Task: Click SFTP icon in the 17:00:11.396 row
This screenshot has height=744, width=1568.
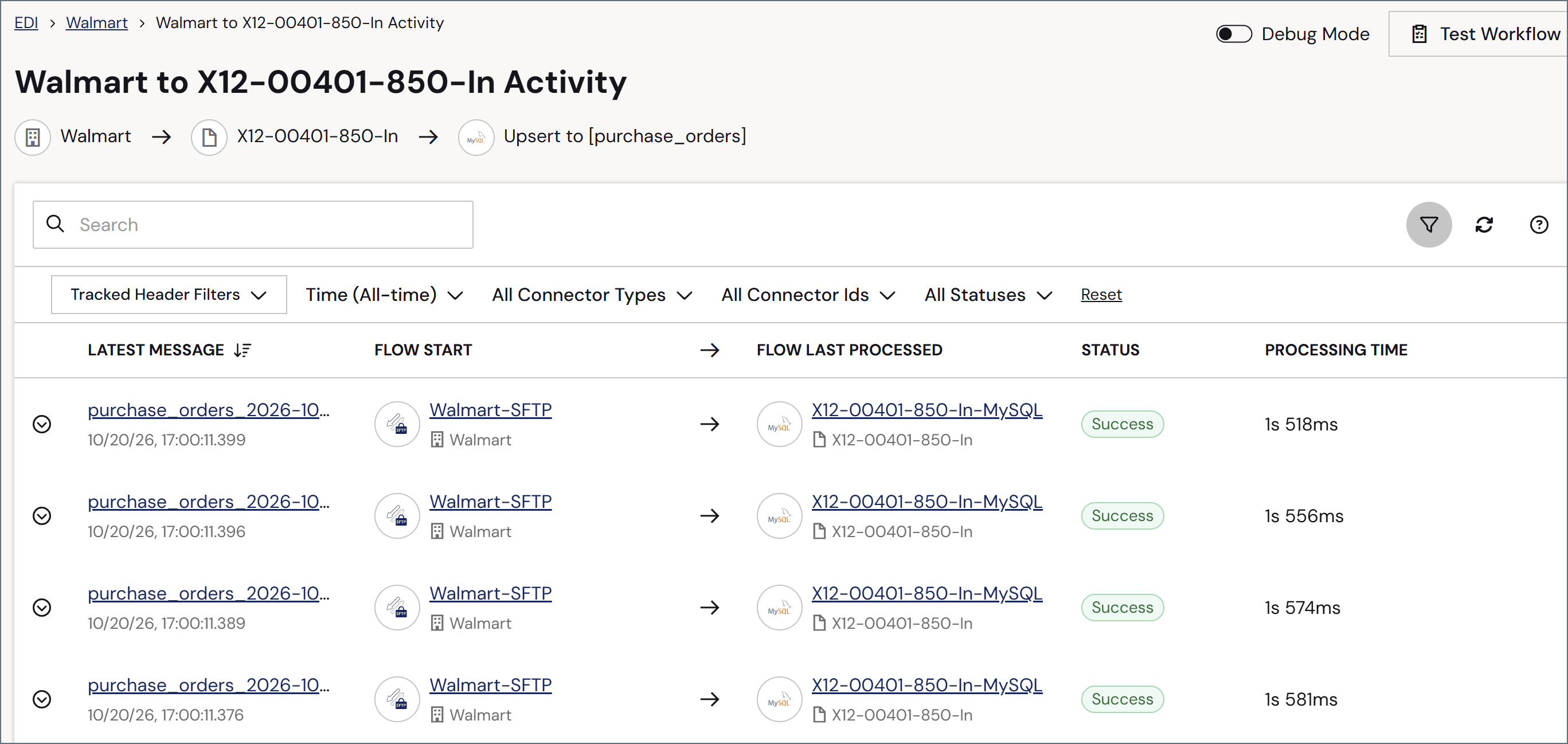Action: click(x=397, y=516)
